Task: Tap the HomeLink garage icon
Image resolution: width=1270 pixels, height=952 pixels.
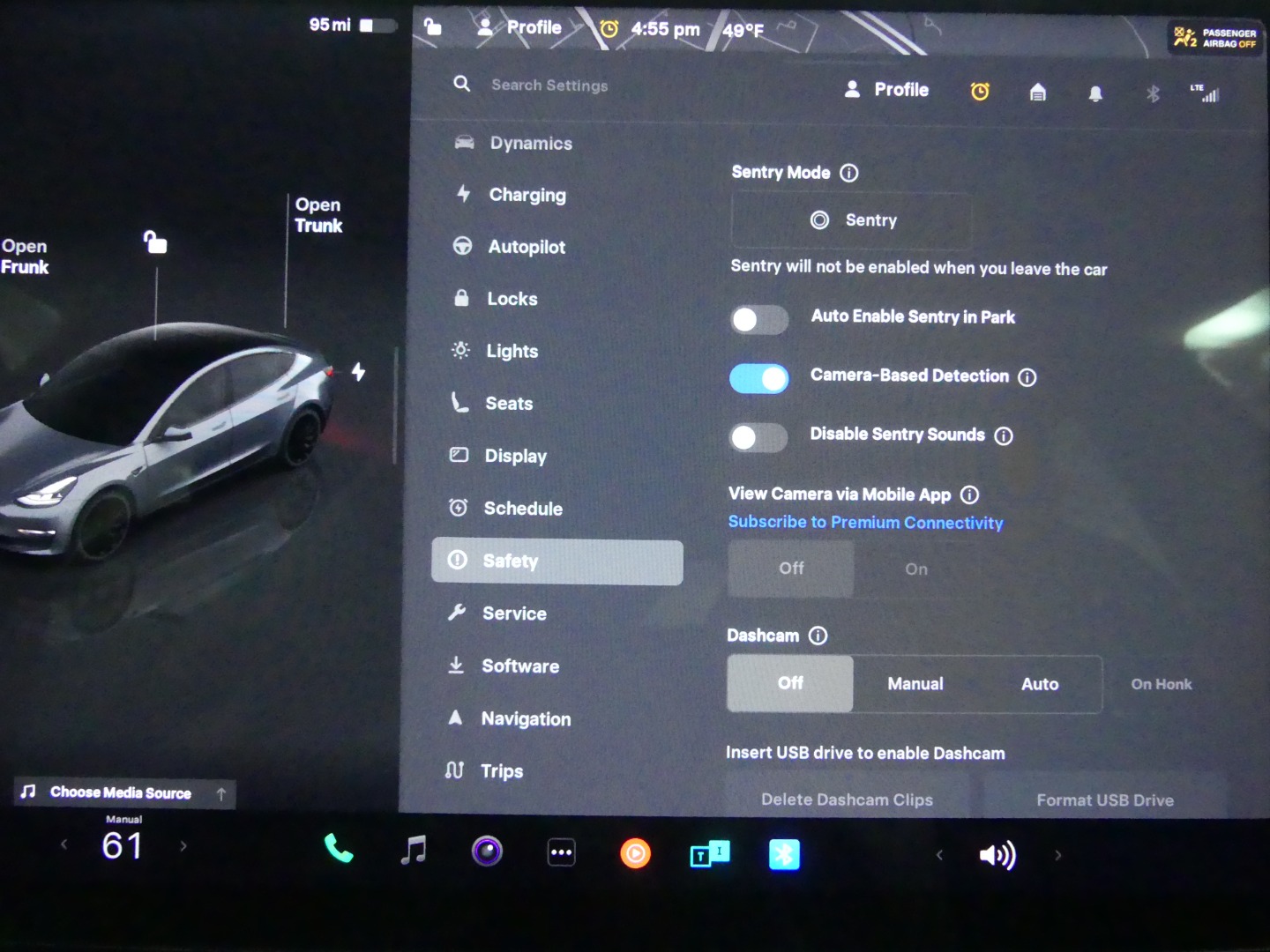Action: [x=1038, y=92]
